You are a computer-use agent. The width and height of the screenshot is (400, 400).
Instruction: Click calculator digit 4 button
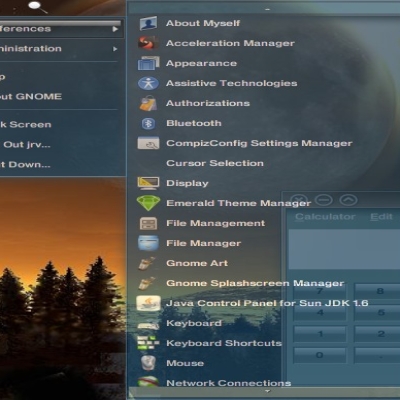pos(320,312)
